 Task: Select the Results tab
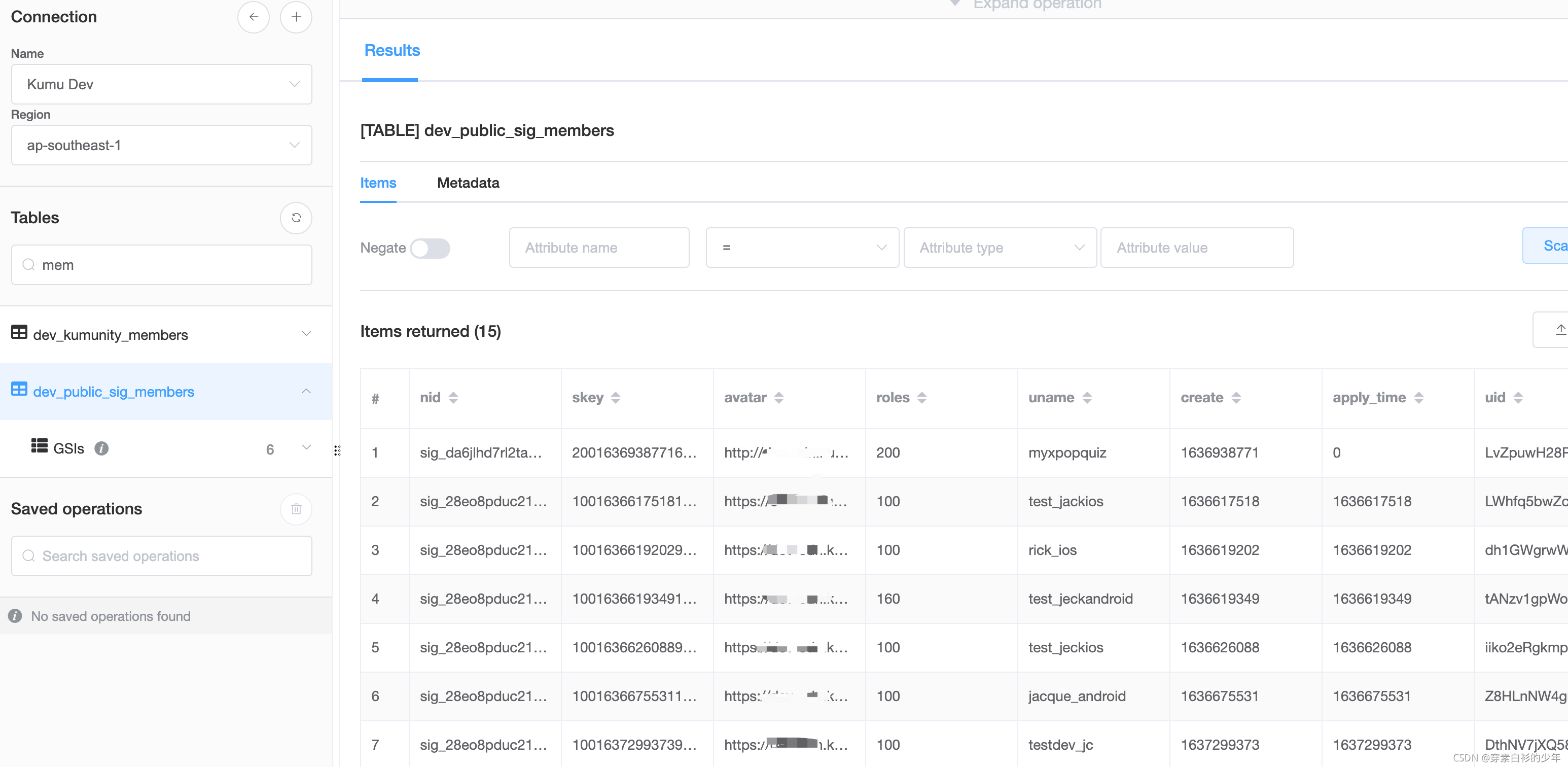(x=391, y=51)
